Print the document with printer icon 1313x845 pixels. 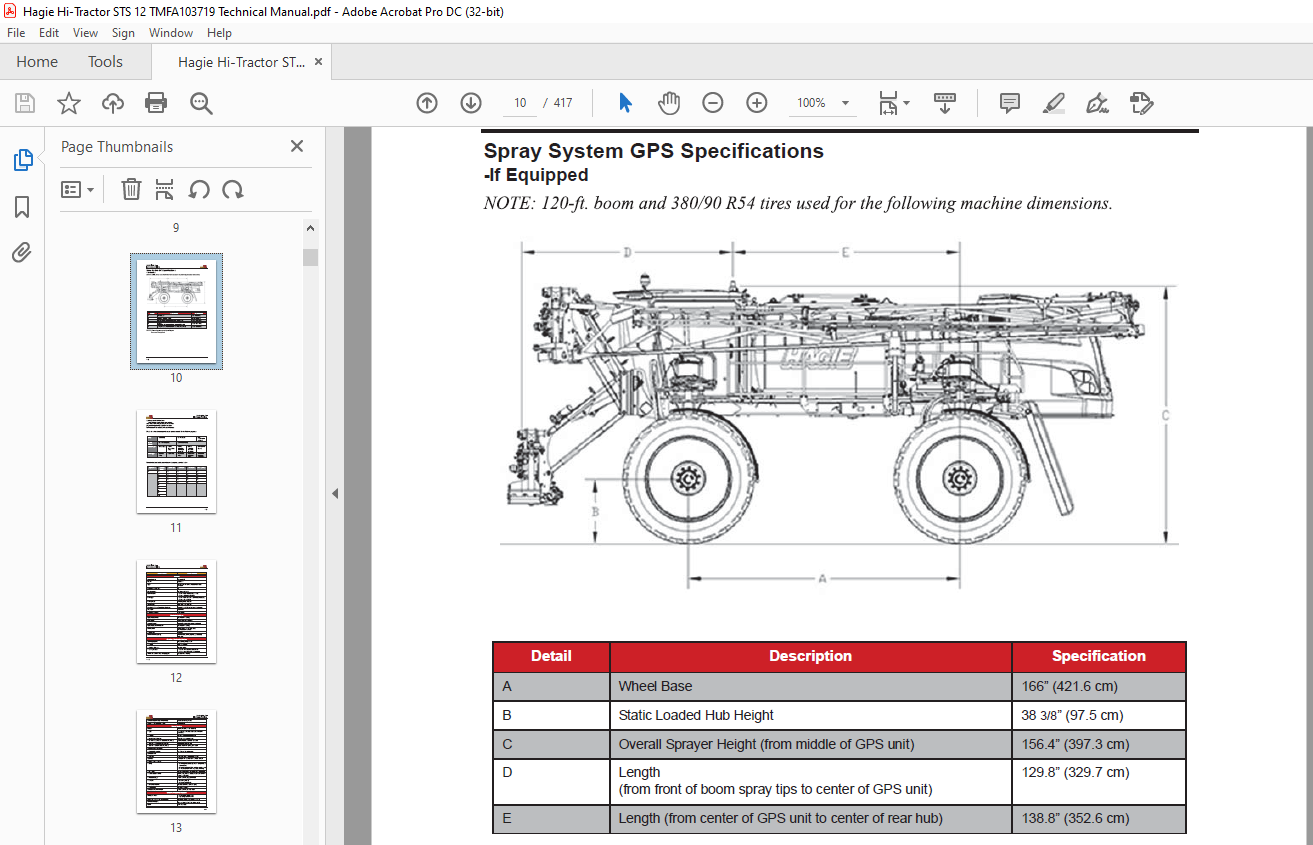click(156, 103)
